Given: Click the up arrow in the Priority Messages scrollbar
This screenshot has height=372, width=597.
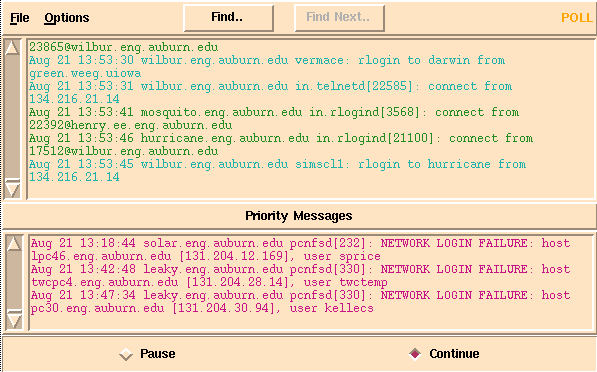Looking at the screenshot, I should click(x=14, y=244).
